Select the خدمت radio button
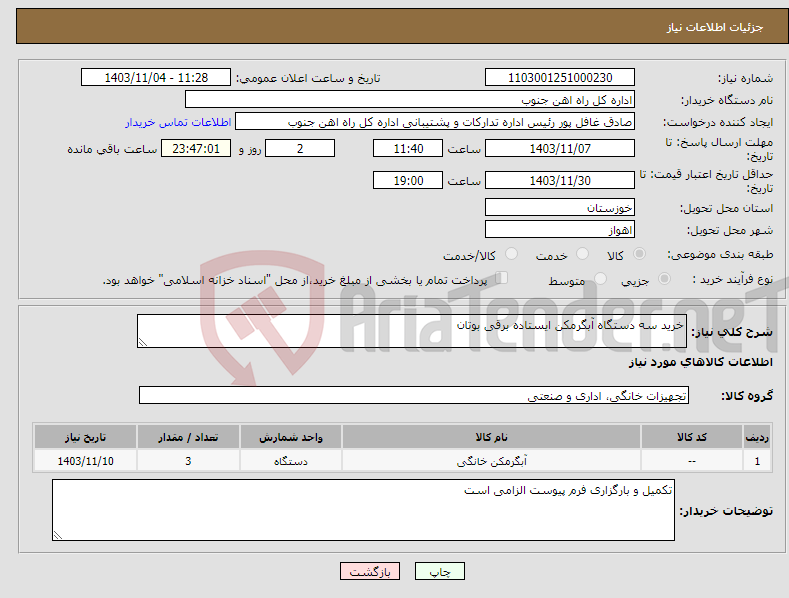Viewport: 789px width, 598px height. pos(582,254)
